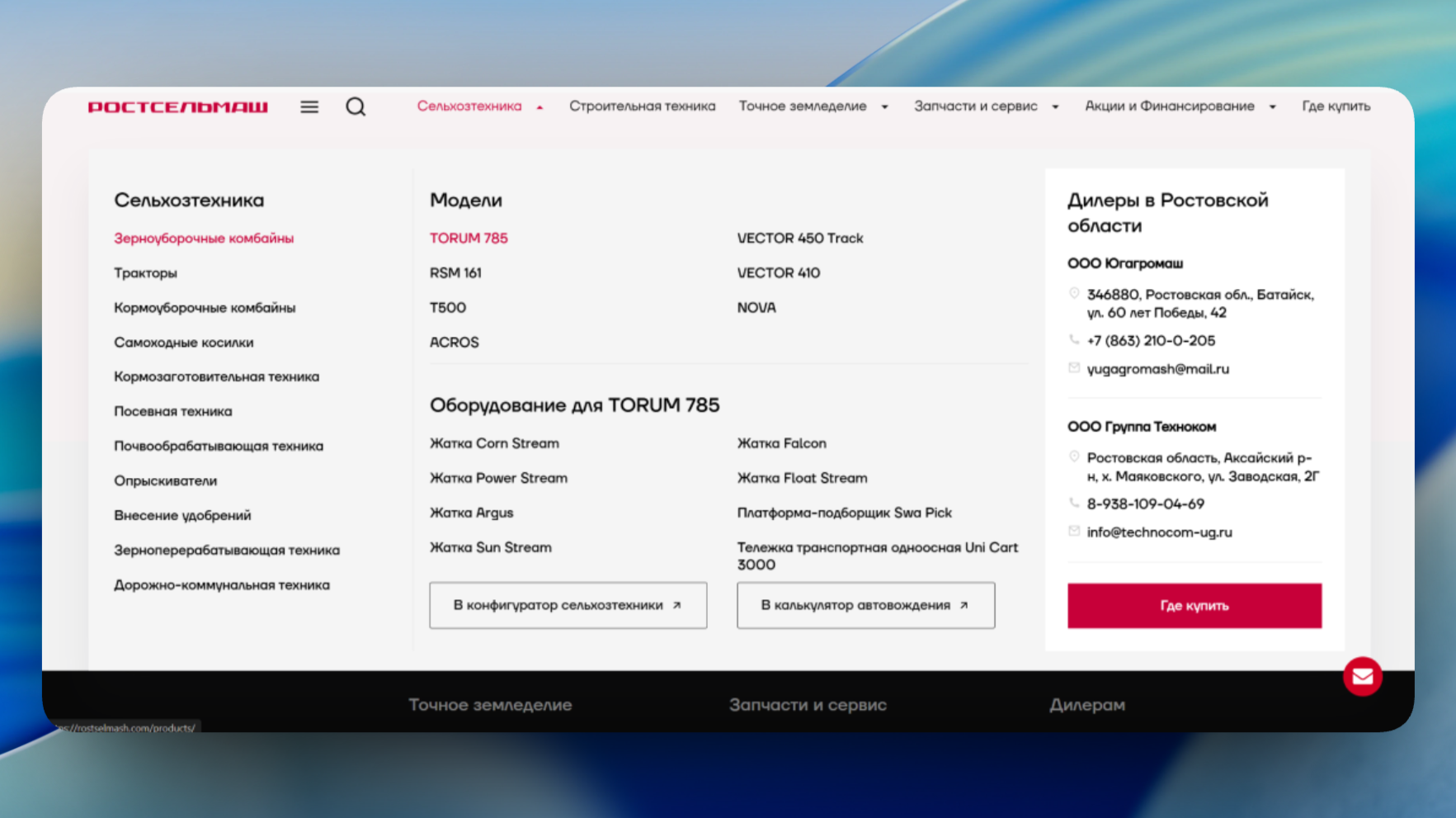Open Жатка Corn Stream equipment
The height and width of the screenshot is (818, 1456).
click(x=494, y=443)
